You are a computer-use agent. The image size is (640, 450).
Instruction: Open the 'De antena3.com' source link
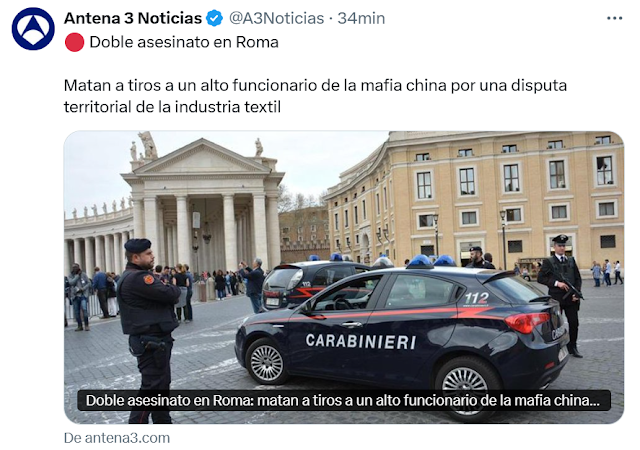pyautogui.click(x=117, y=438)
